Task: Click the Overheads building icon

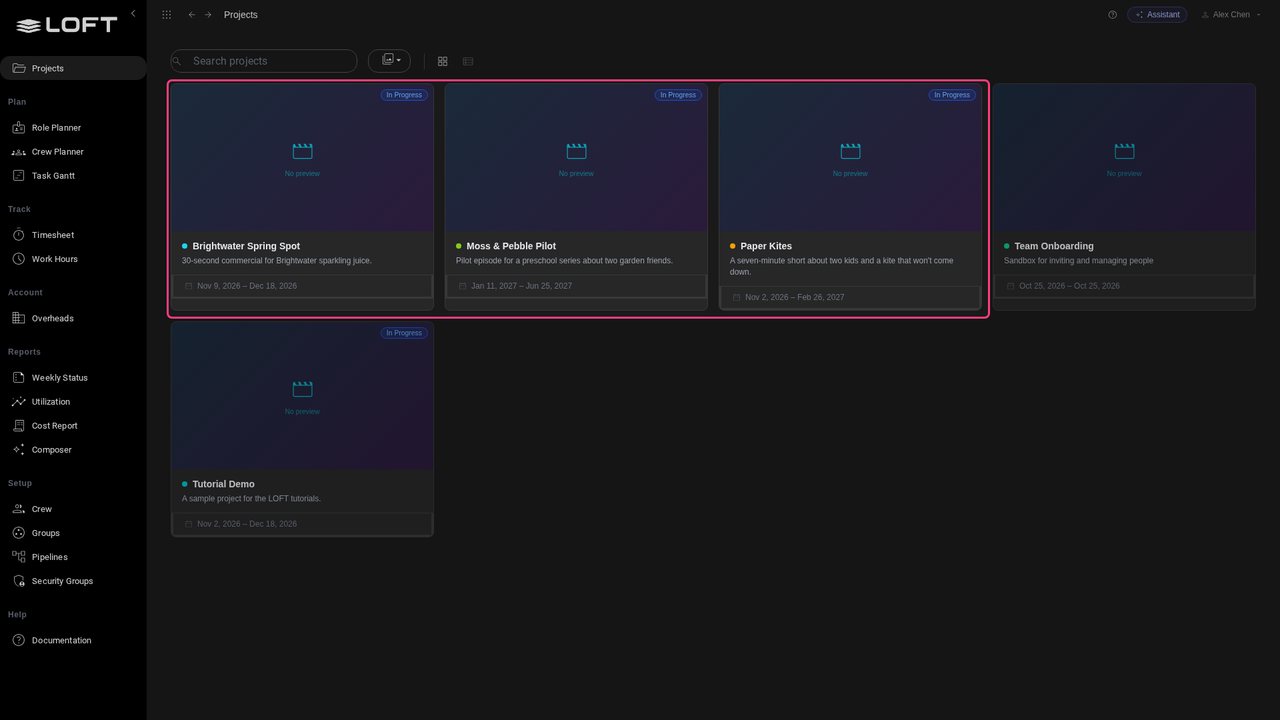Action: coord(18,318)
